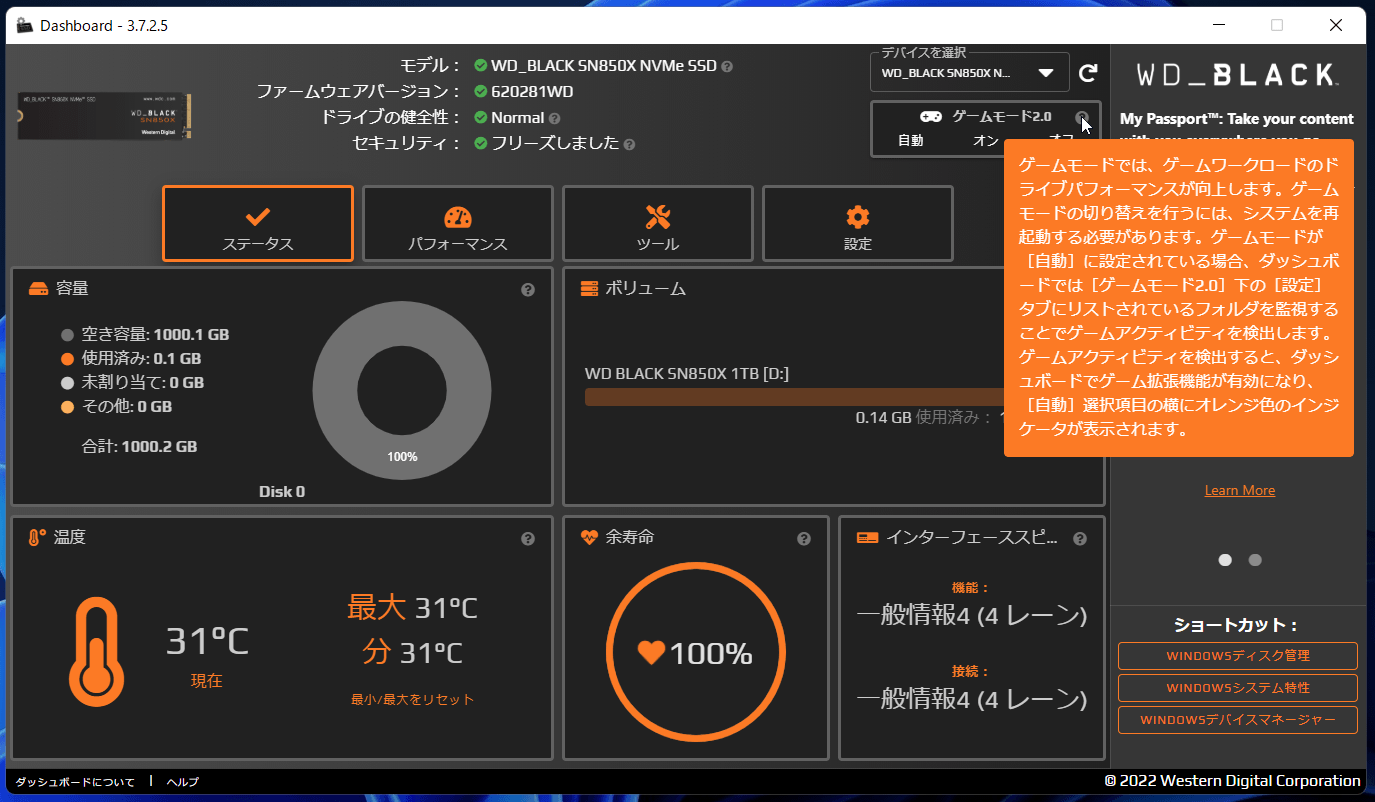The width and height of the screenshot is (1375, 802).
Task: Click the 最小/最大をリセット link
Action: click(412, 700)
